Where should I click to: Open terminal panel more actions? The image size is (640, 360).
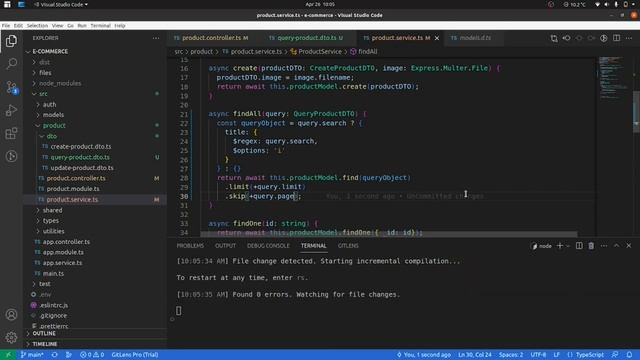[604, 246]
